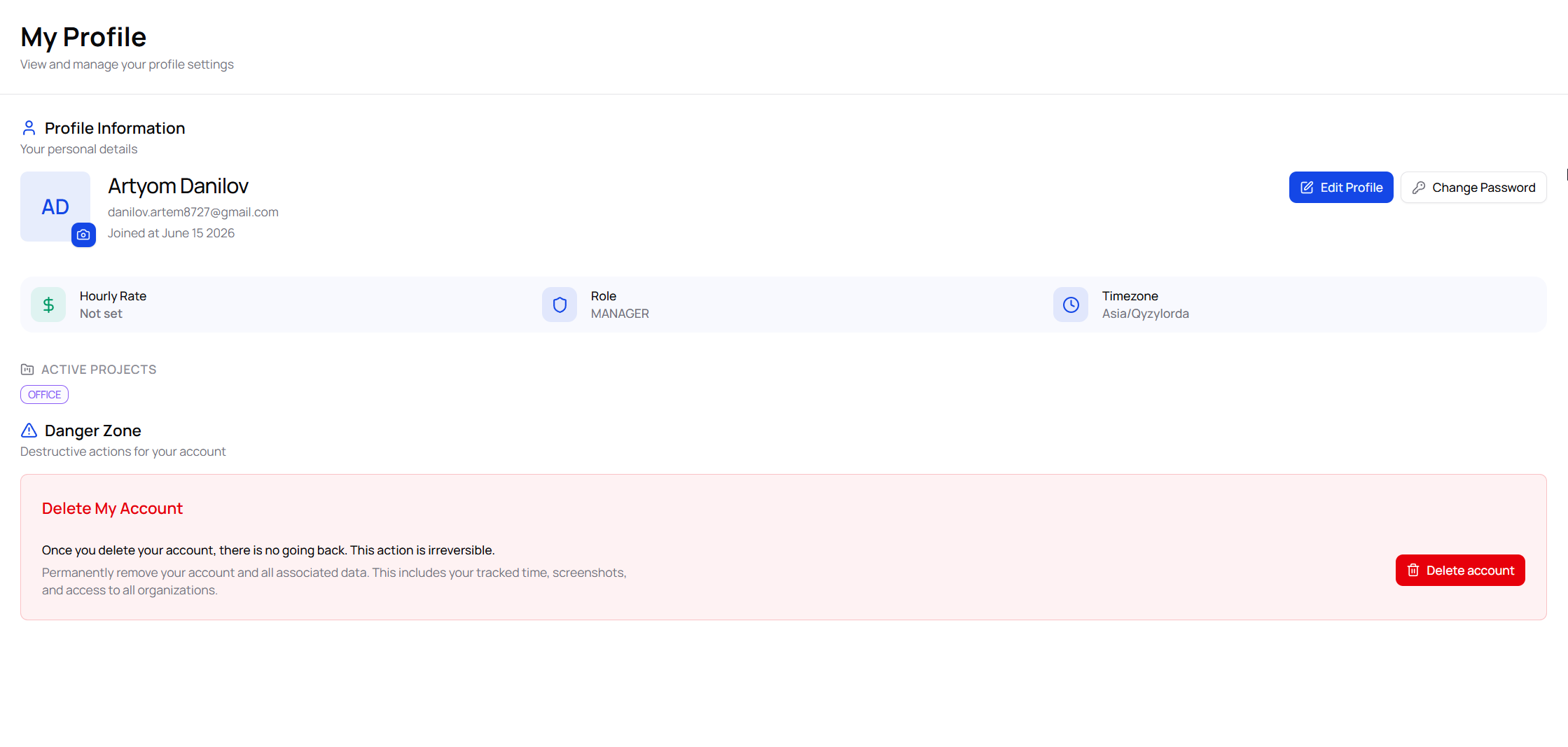Click the My Profile page title
This screenshot has width=1568, height=747.
point(83,37)
